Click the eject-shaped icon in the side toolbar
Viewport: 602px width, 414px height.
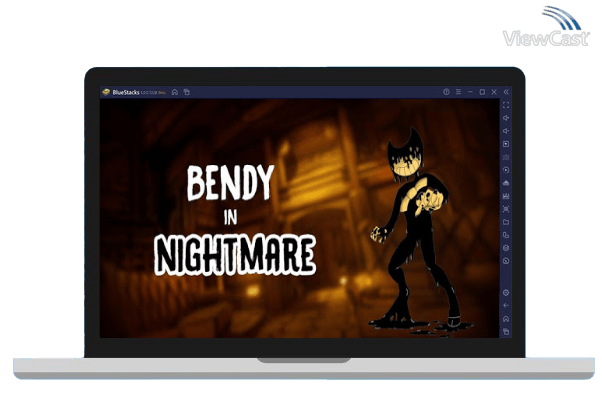point(506,183)
